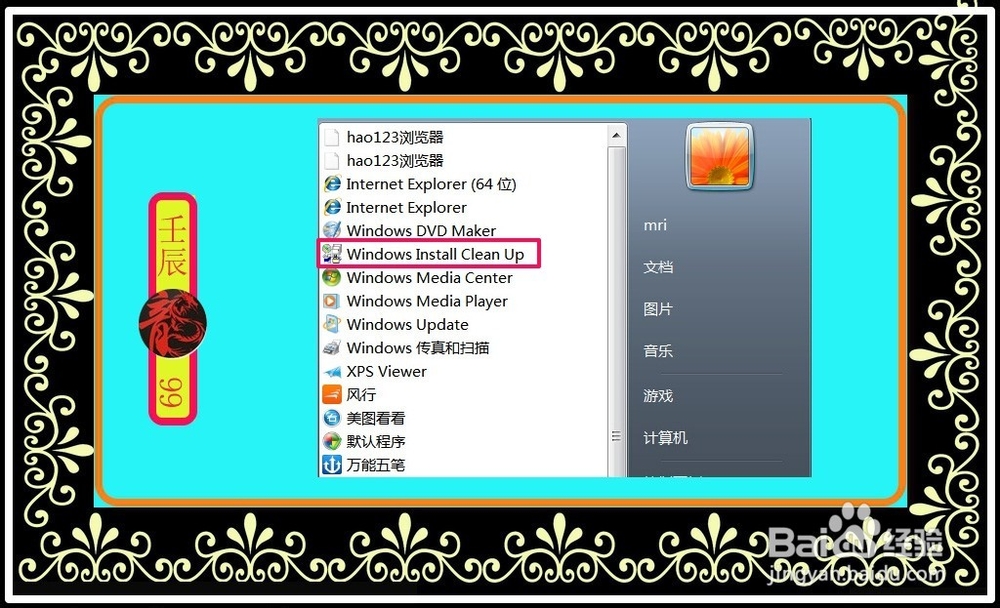Open Windows 传真和扫描 label

[418, 348]
